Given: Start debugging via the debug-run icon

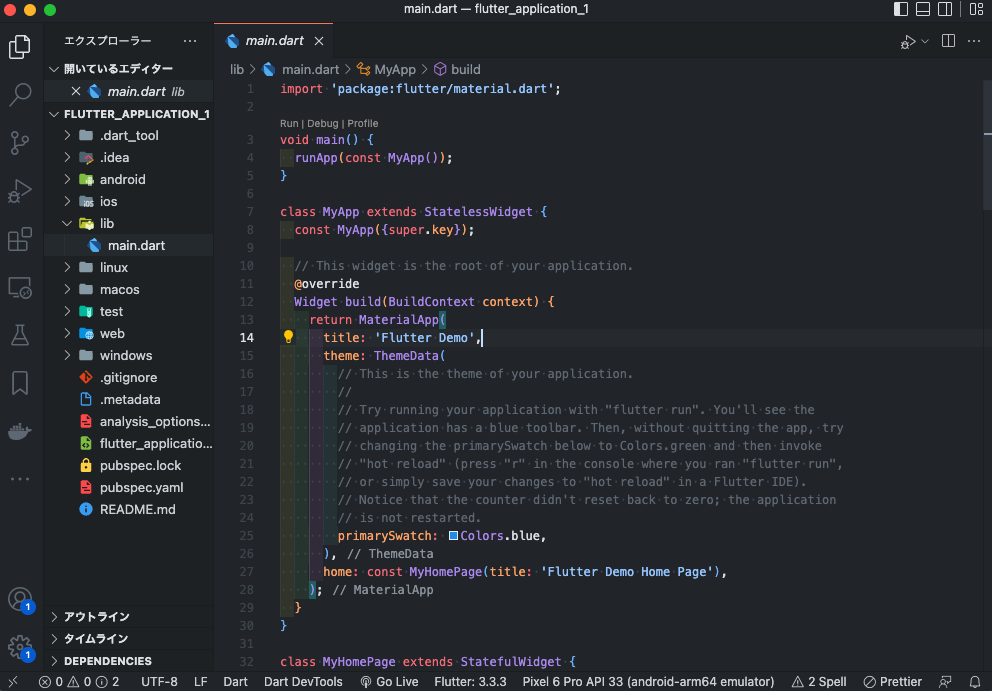Looking at the screenshot, I should click(x=908, y=41).
